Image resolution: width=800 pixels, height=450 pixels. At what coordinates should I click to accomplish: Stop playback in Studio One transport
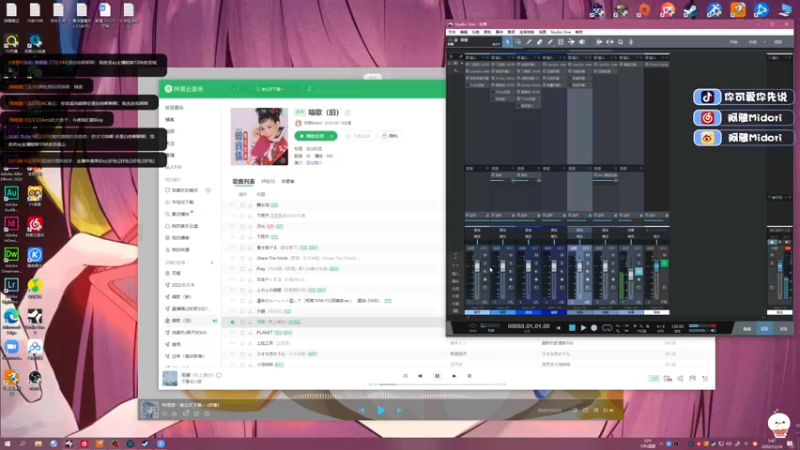(x=572, y=328)
